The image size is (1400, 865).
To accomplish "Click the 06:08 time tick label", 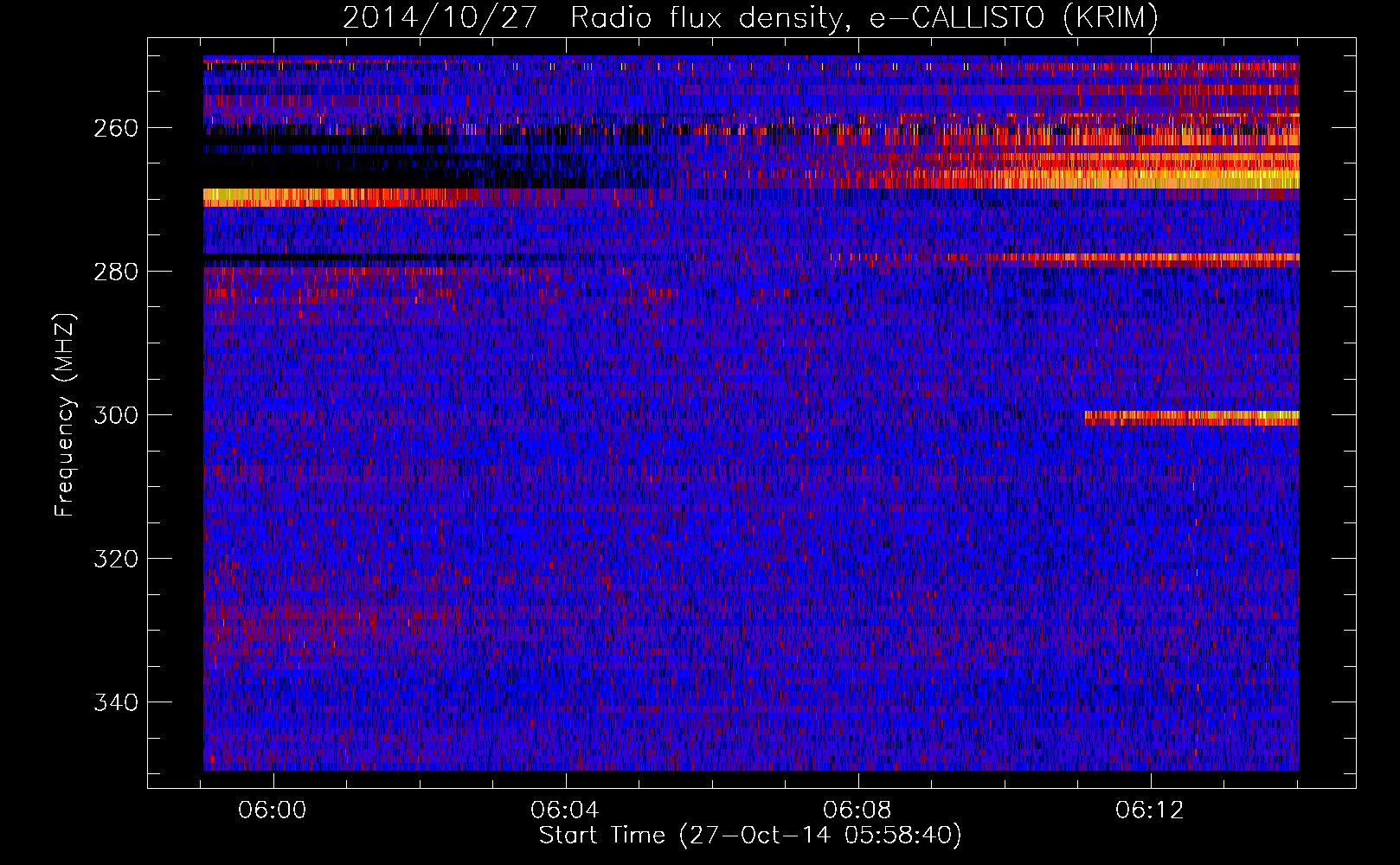I will (x=858, y=811).
